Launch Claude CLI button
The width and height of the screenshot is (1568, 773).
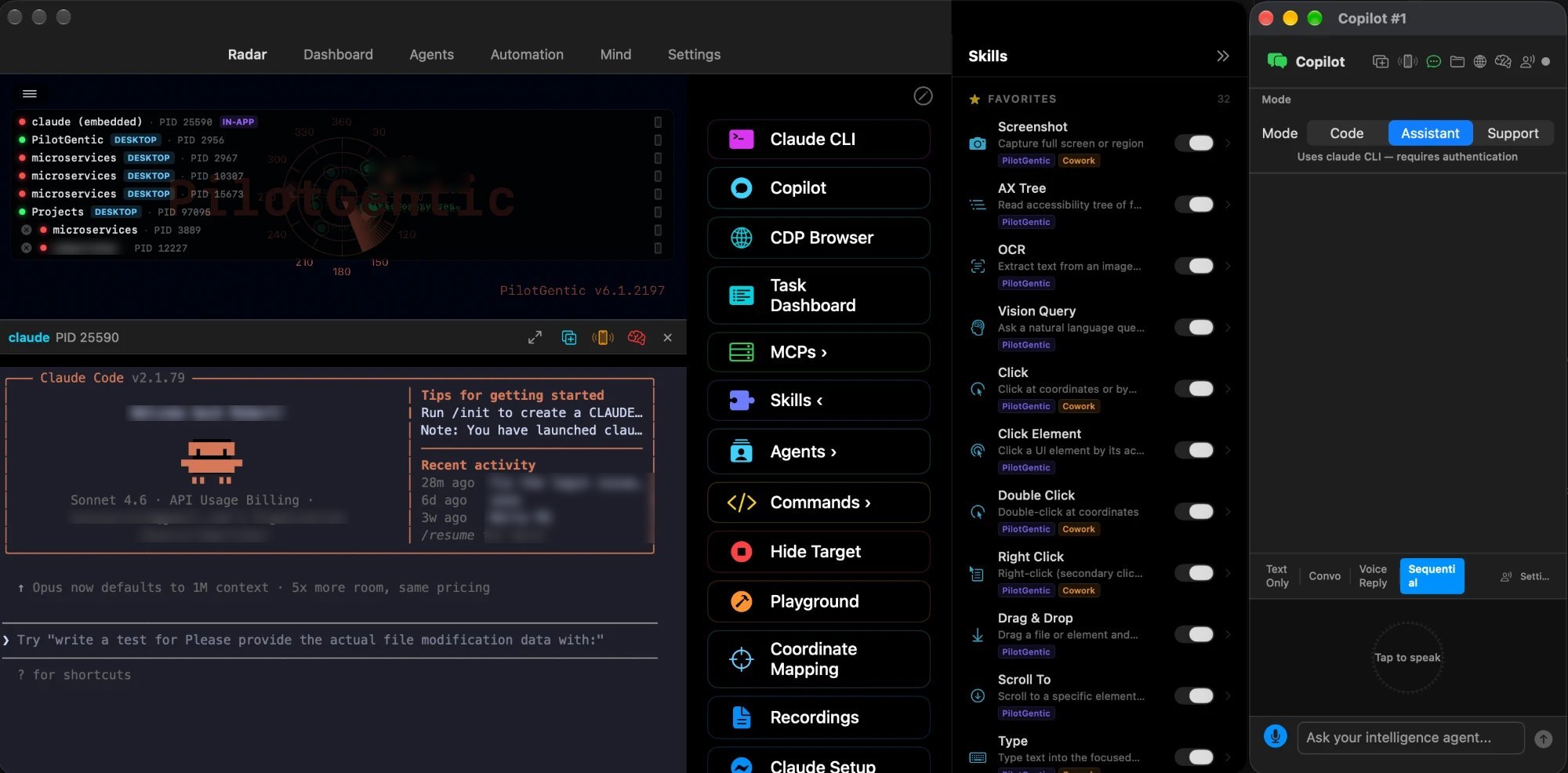818,140
